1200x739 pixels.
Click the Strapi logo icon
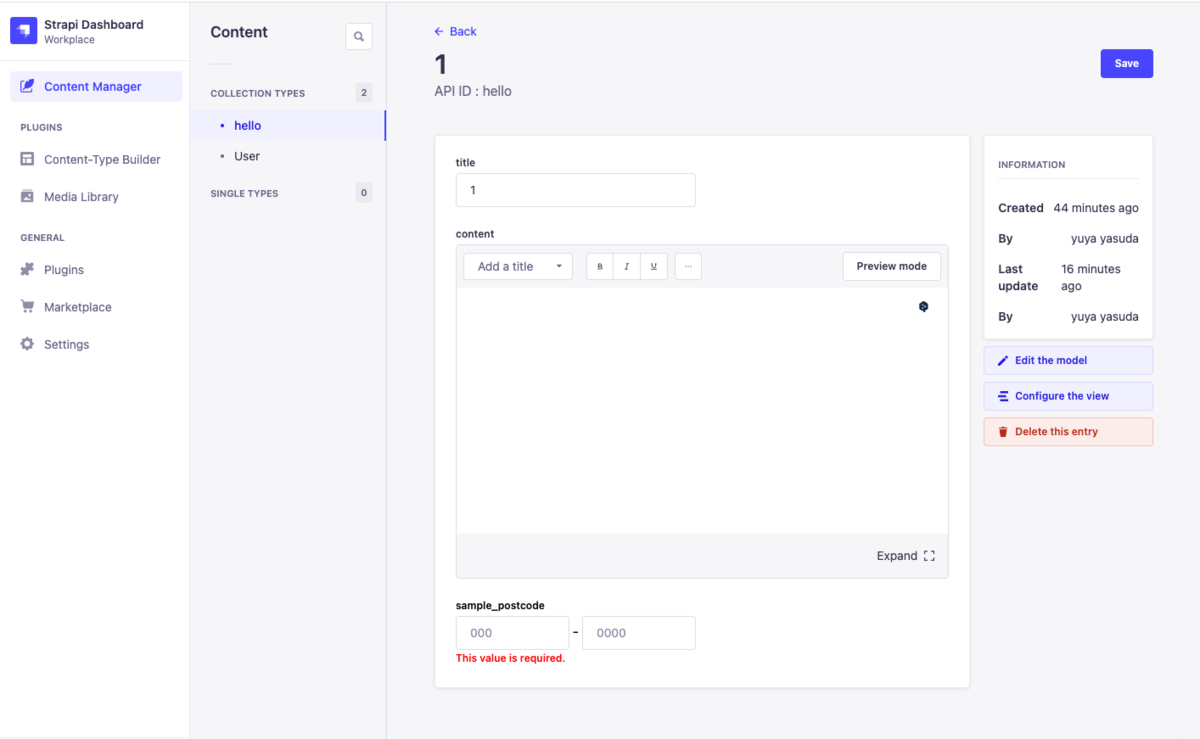(x=24, y=31)
